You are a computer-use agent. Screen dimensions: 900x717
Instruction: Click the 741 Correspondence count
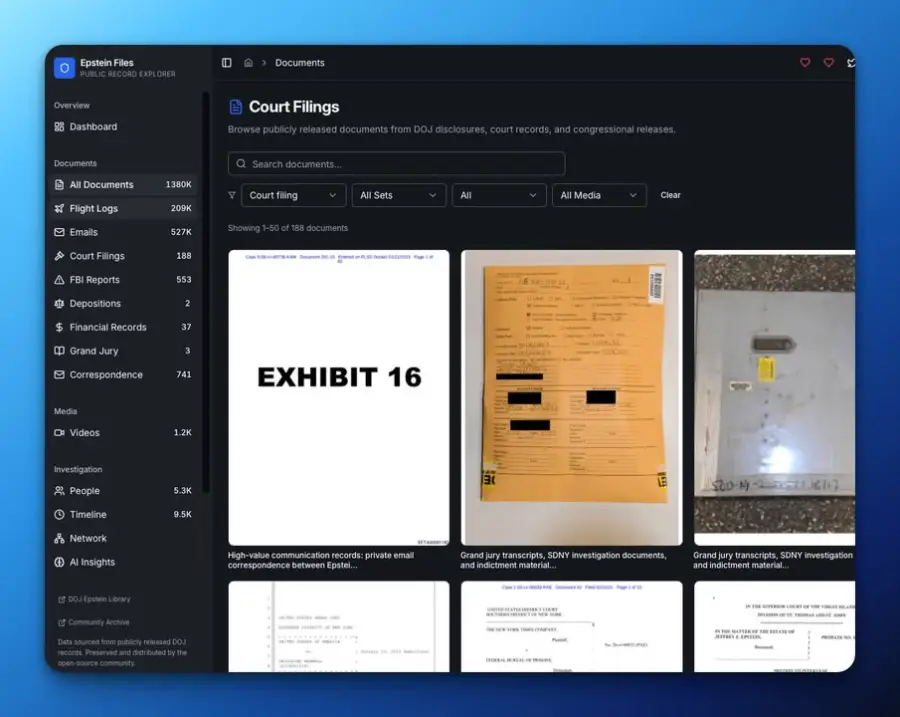(184, 374)
